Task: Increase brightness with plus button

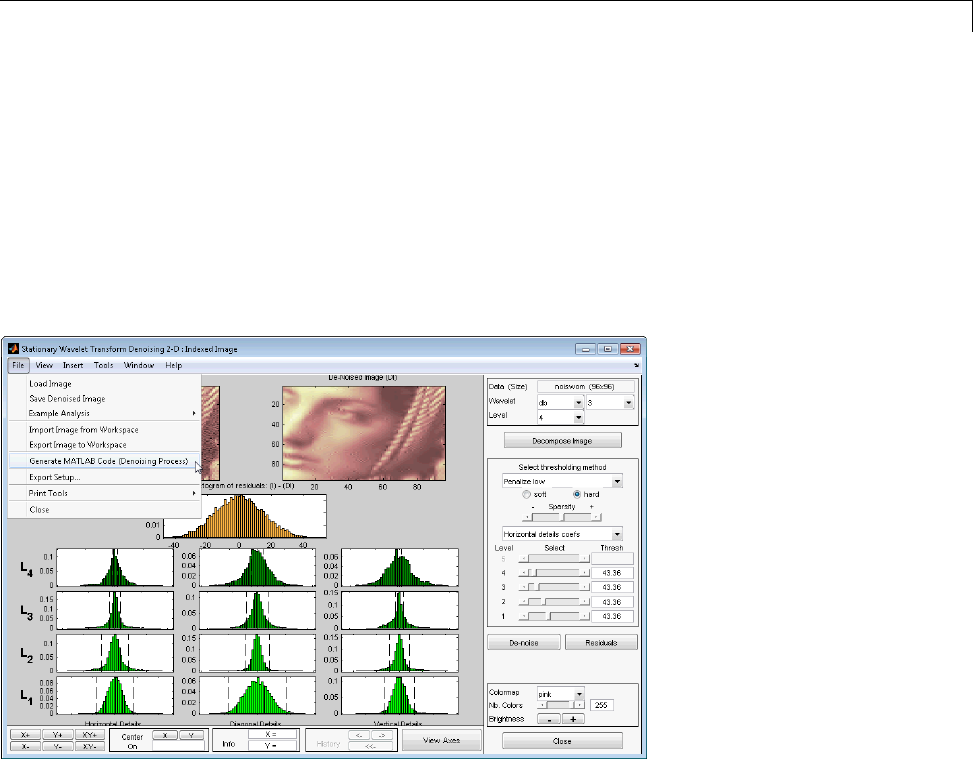Action: [x=573, y=719]
